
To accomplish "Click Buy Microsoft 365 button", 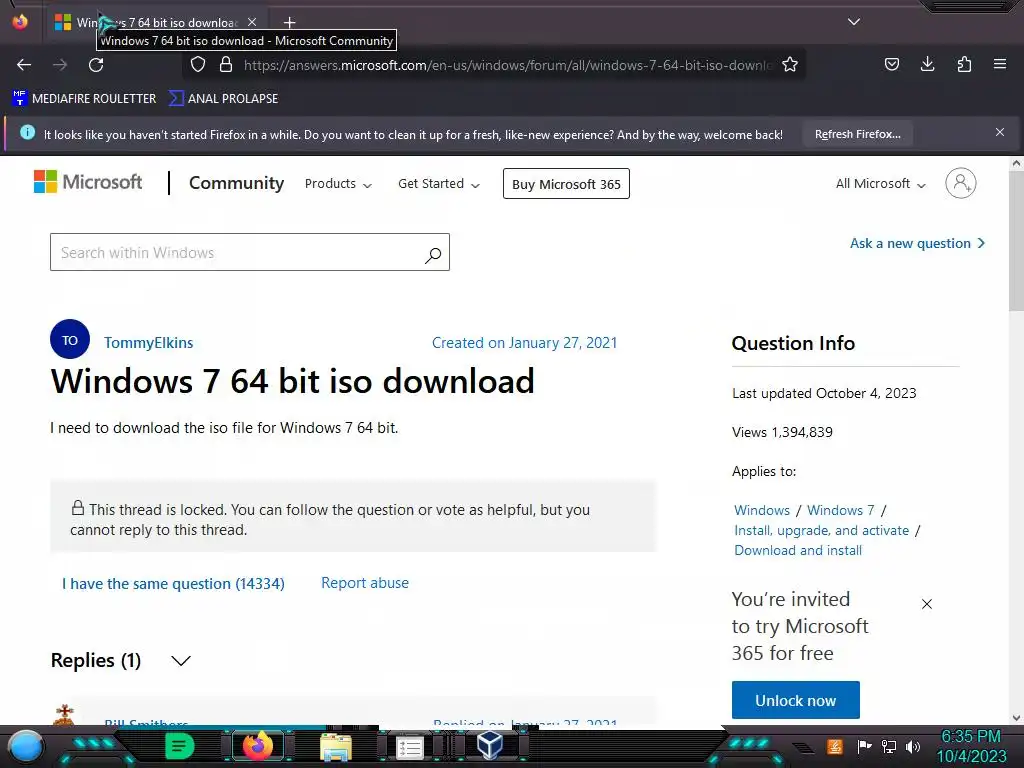I will tap(566, 184).
